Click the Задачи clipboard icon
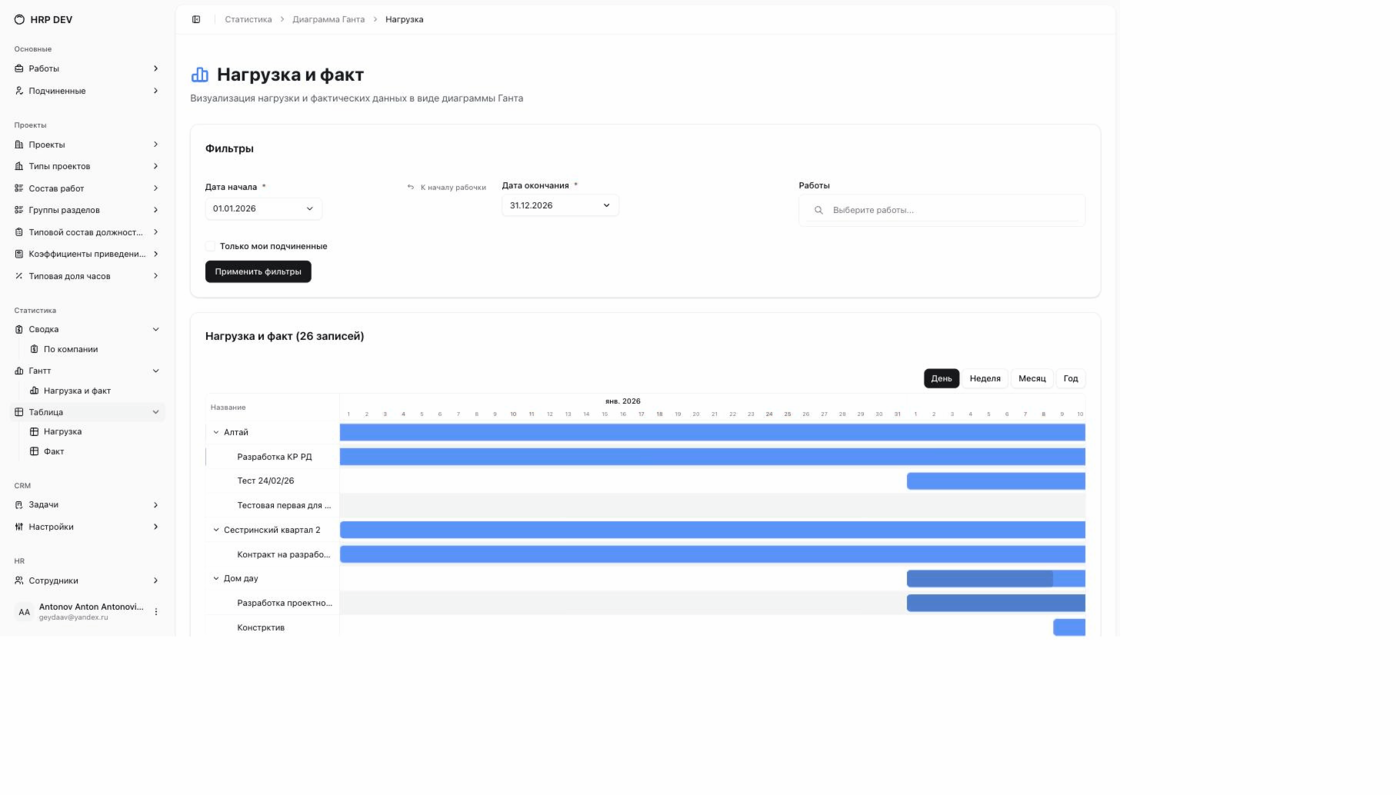Image resolution: width=1400 pixels, height=795 pixels. click(19, 505)
